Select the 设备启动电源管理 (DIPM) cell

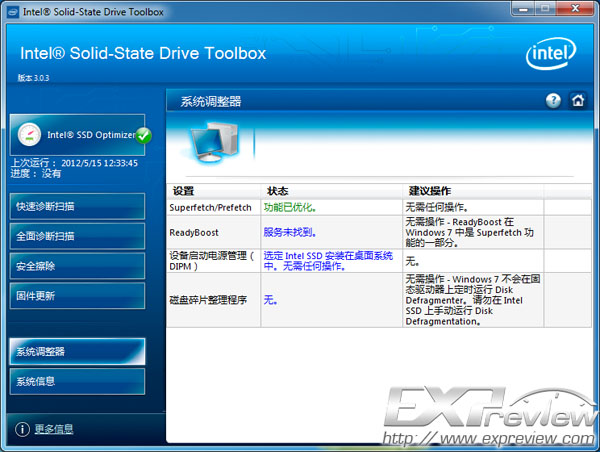pos(214,261)
